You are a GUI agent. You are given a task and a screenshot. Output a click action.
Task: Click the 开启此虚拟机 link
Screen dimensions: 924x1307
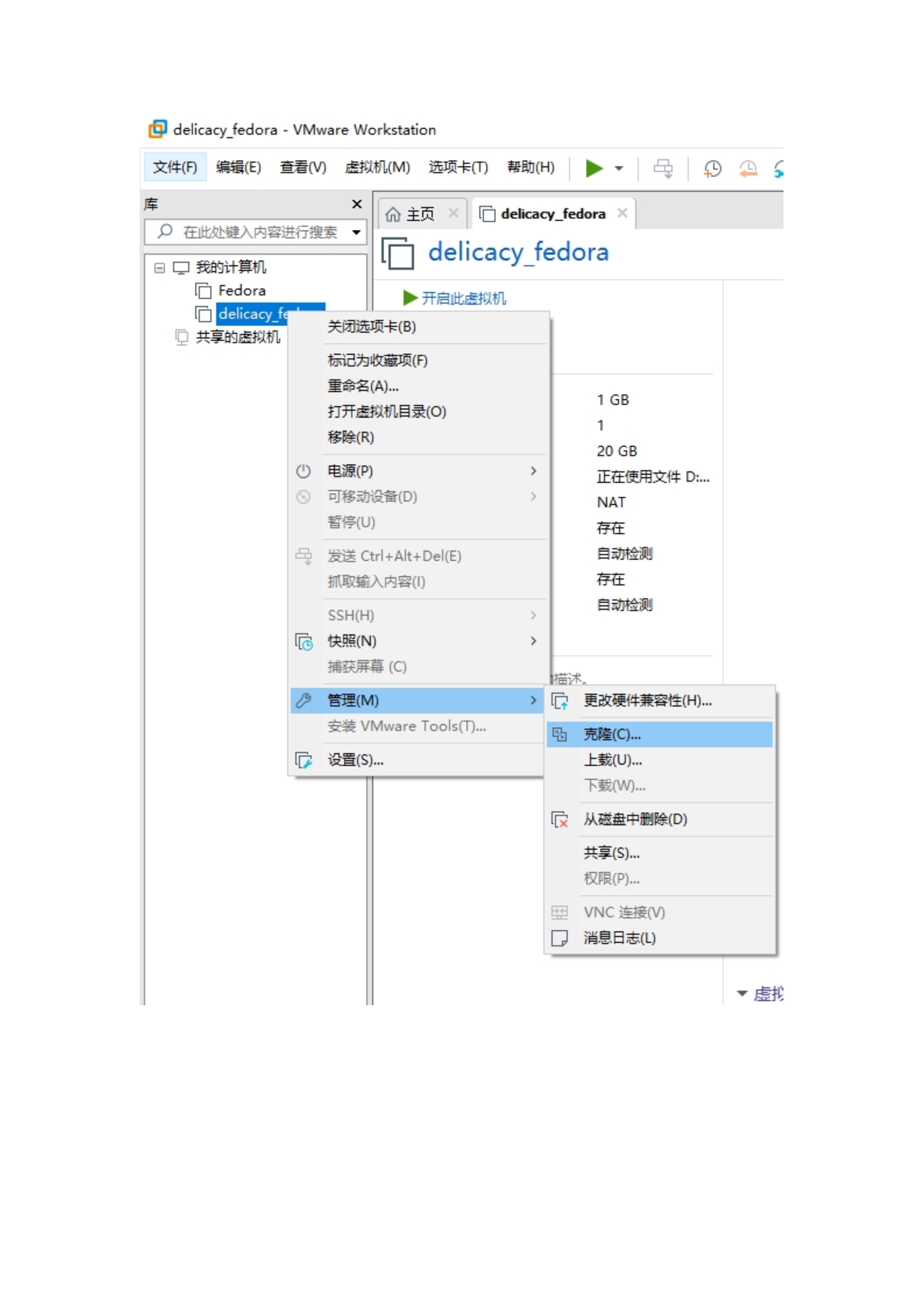[464, 298]
